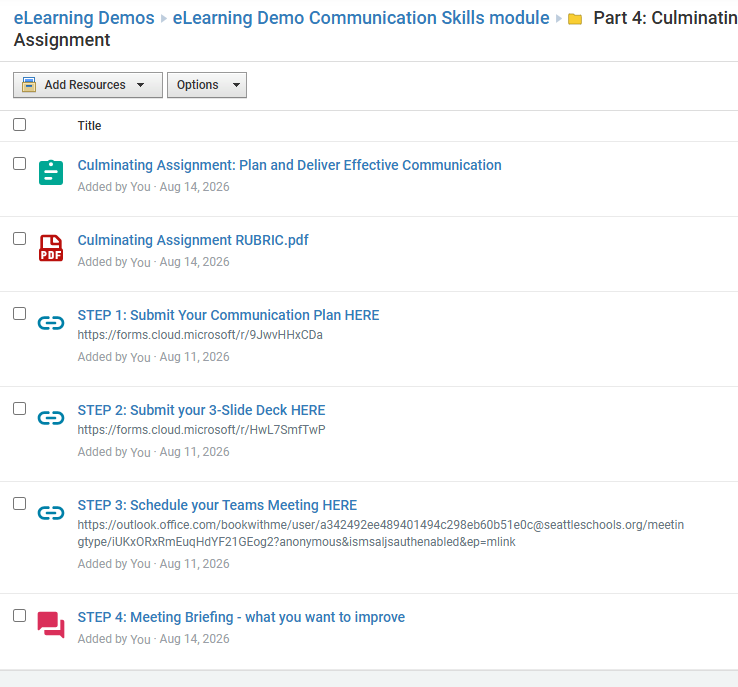The image size is (738, 687).
Task: Tick the STEP 3 Teams Meeting checkbox
Action: tap(19, 503)
